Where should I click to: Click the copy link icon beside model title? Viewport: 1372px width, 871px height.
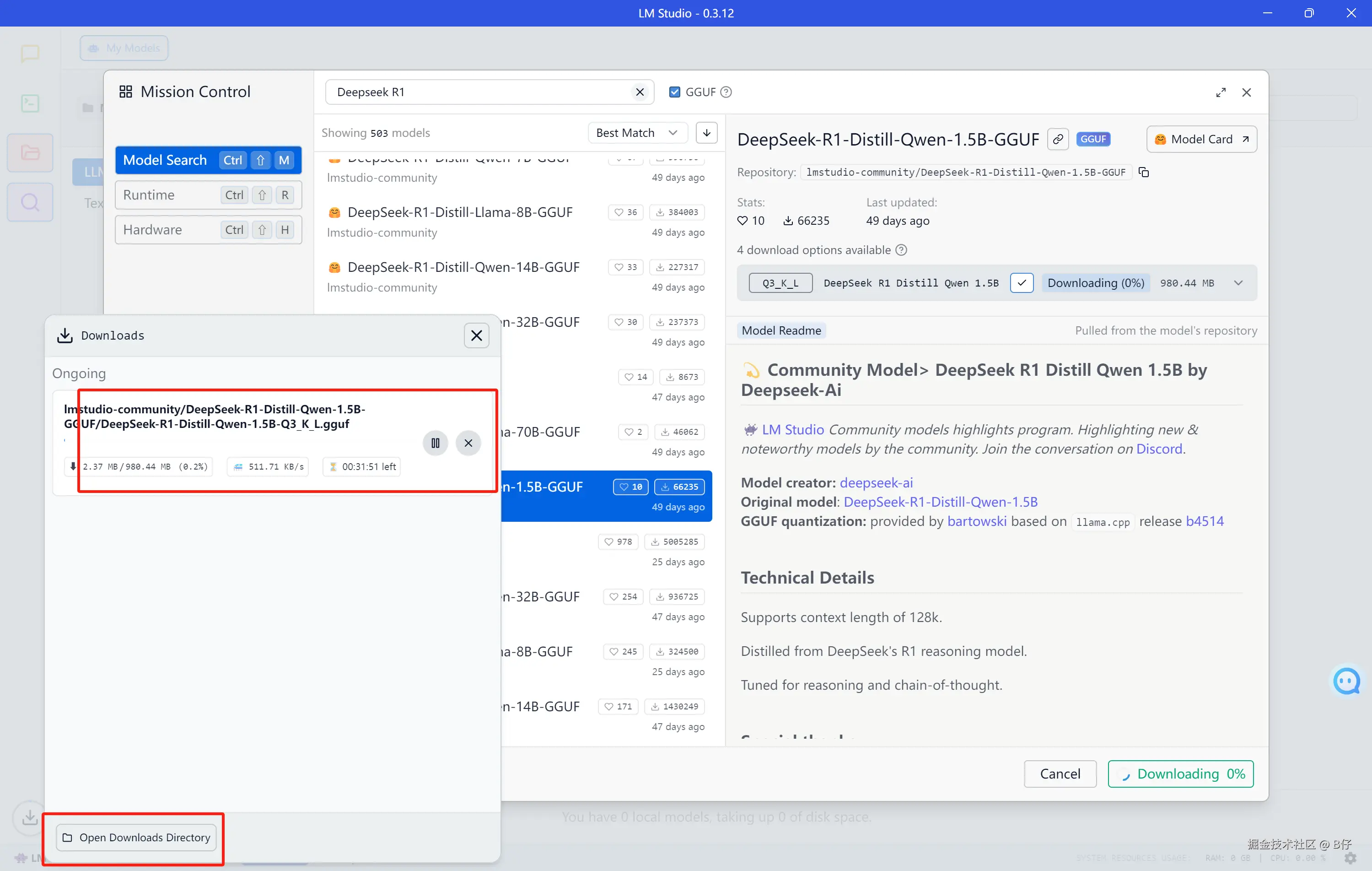(x=1058, y=139)
